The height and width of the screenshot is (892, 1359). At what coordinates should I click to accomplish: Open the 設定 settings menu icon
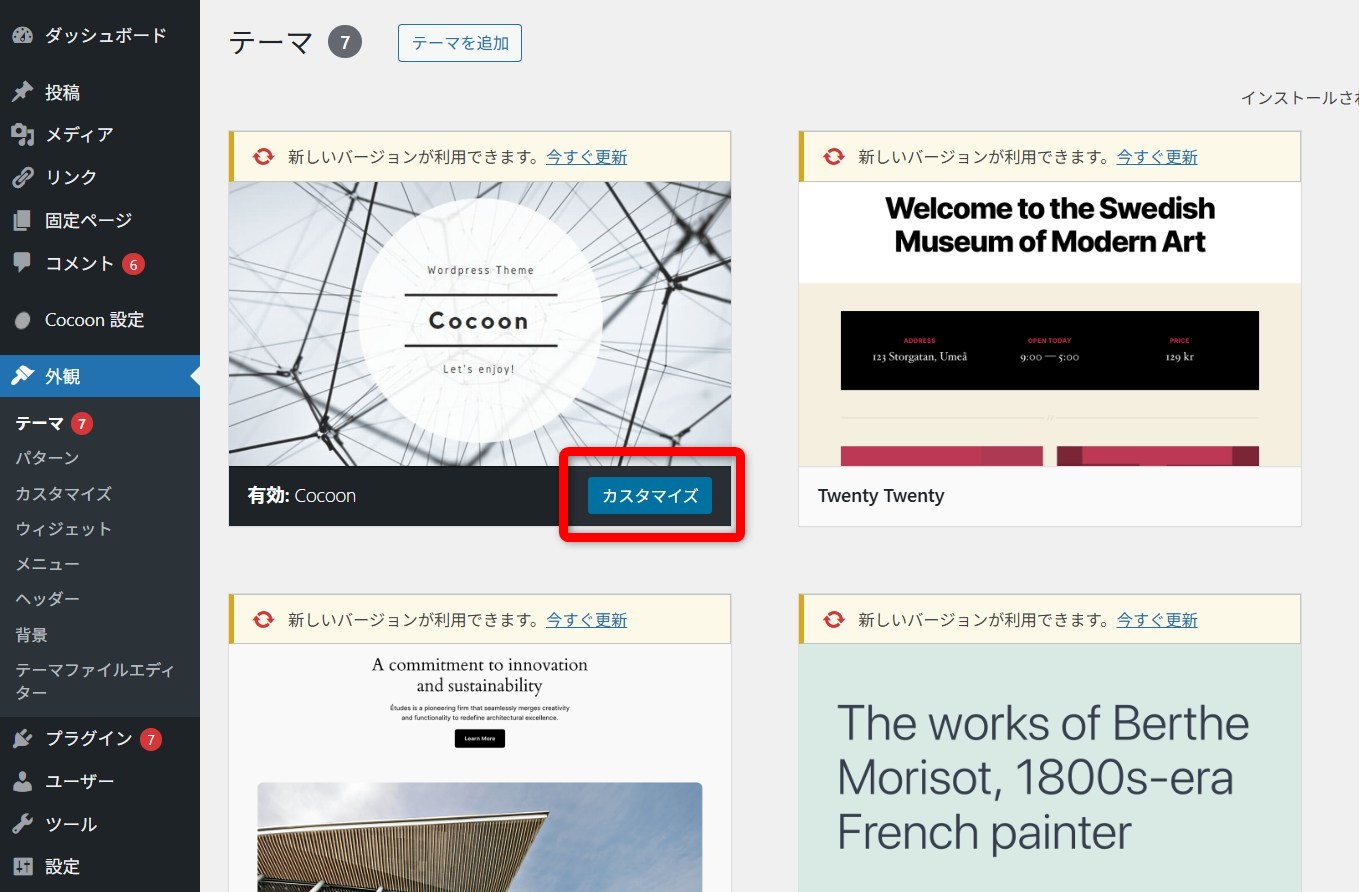coord(23,866)
